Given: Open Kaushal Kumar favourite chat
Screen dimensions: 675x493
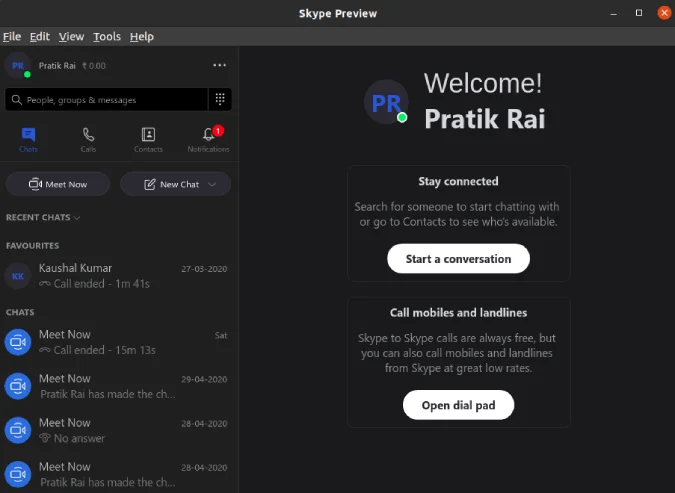Looking at the screenshot, I should click(116, 276).
